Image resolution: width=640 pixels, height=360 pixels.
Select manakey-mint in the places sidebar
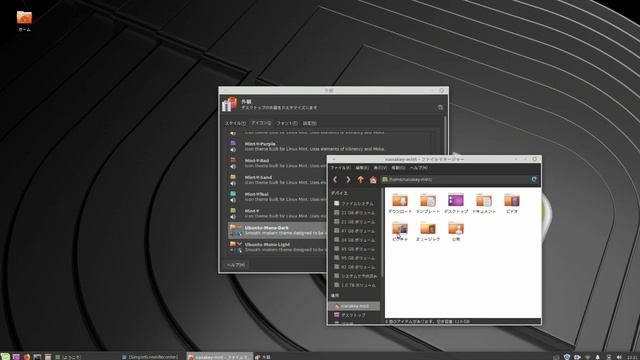(x=354, y=306)
